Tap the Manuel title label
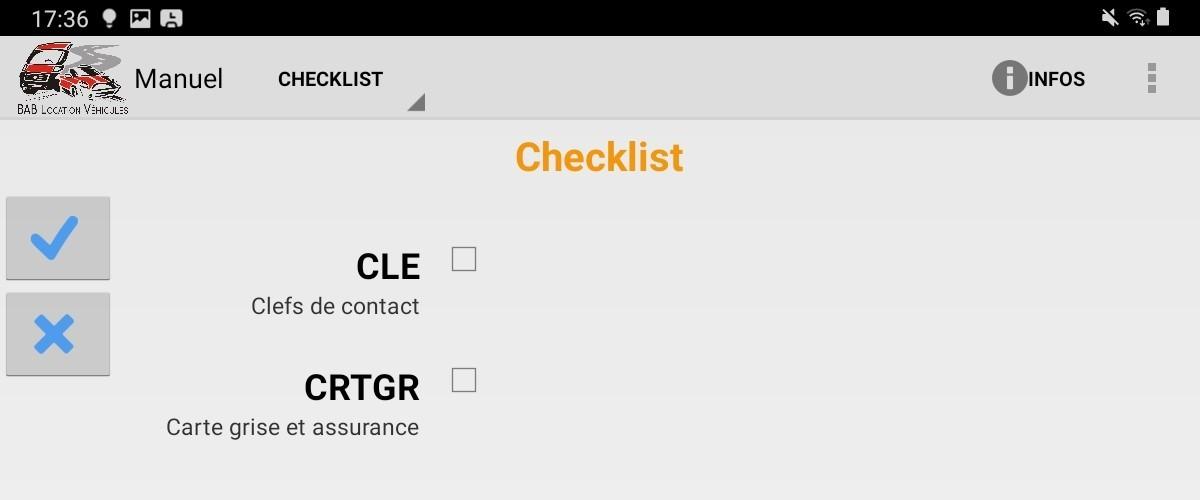 pos(179,78)
